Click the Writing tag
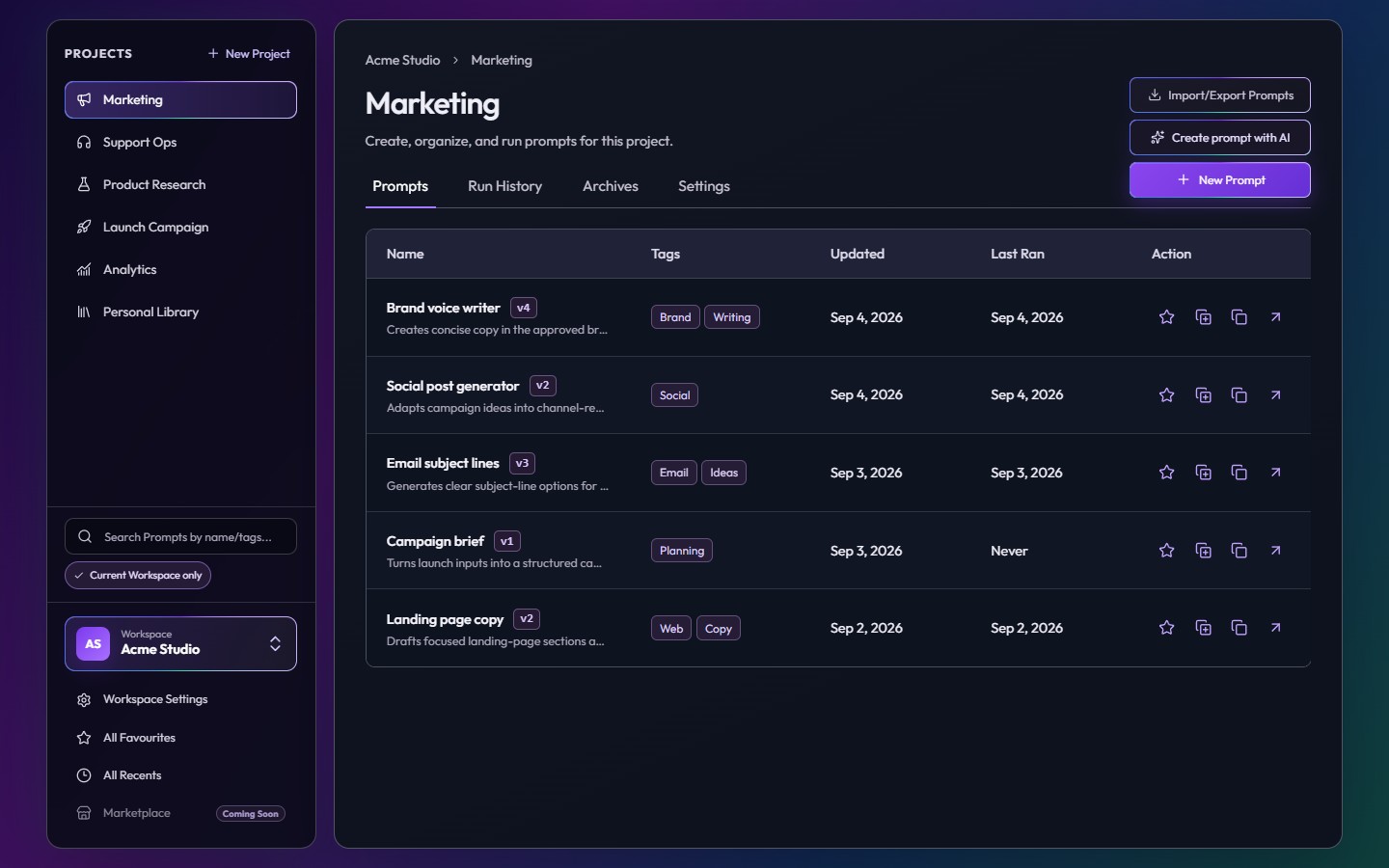The image size is (1389, 868). point(732,317)
